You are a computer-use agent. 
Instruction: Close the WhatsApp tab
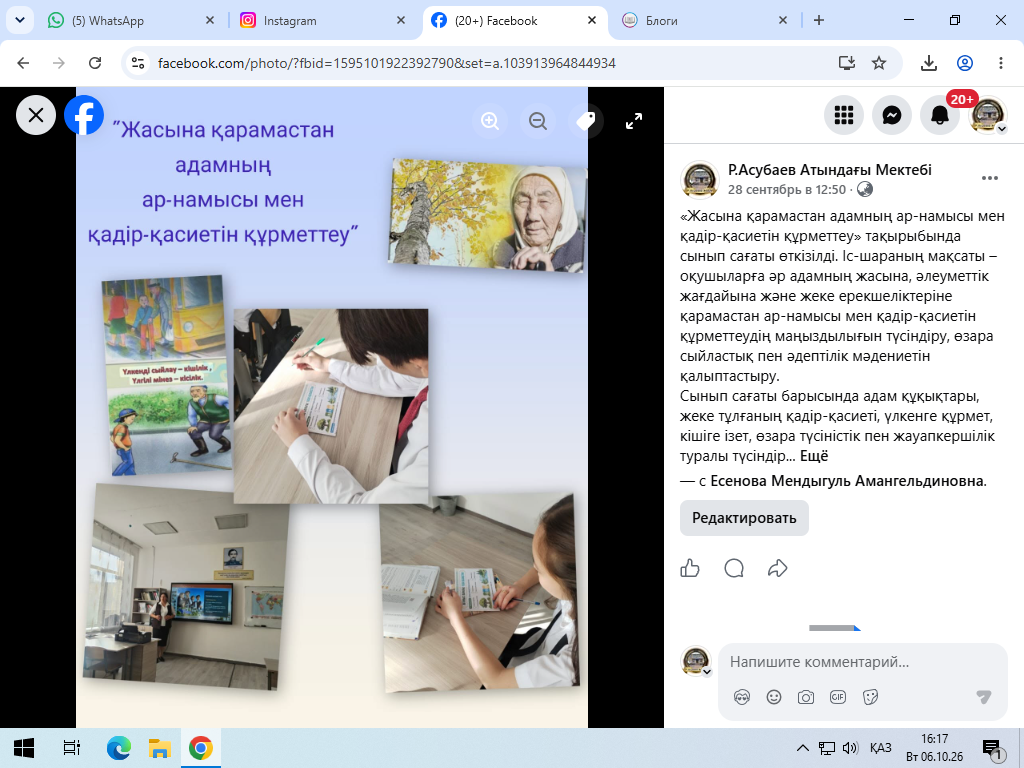click(210, 21)
